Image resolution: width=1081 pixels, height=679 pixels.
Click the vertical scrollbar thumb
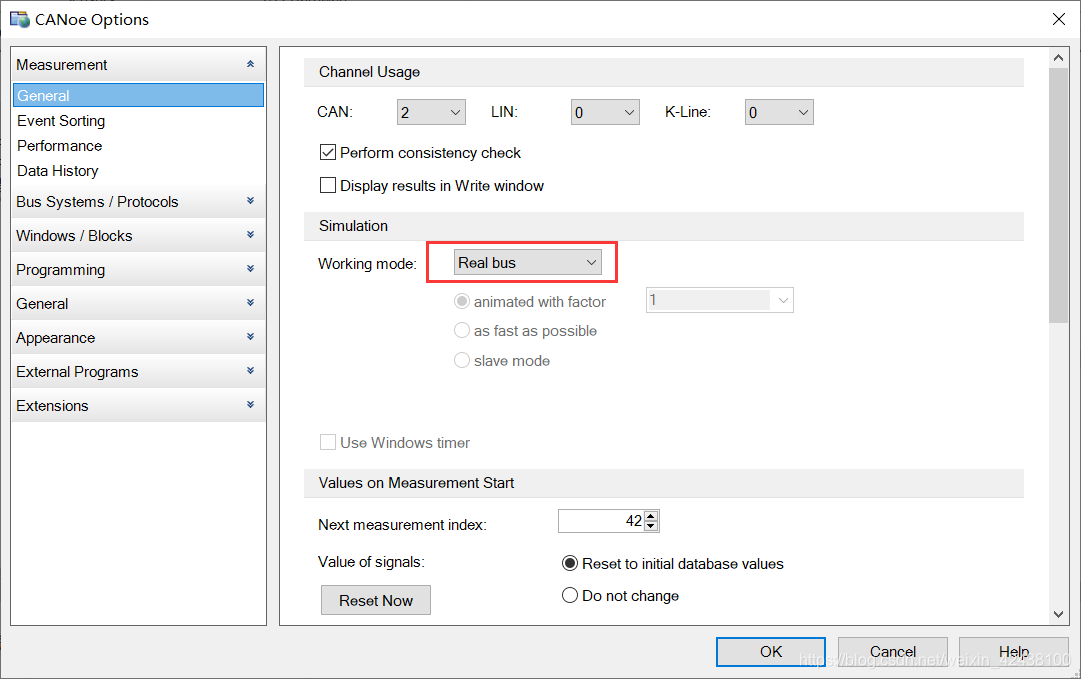click(1058, 195)
